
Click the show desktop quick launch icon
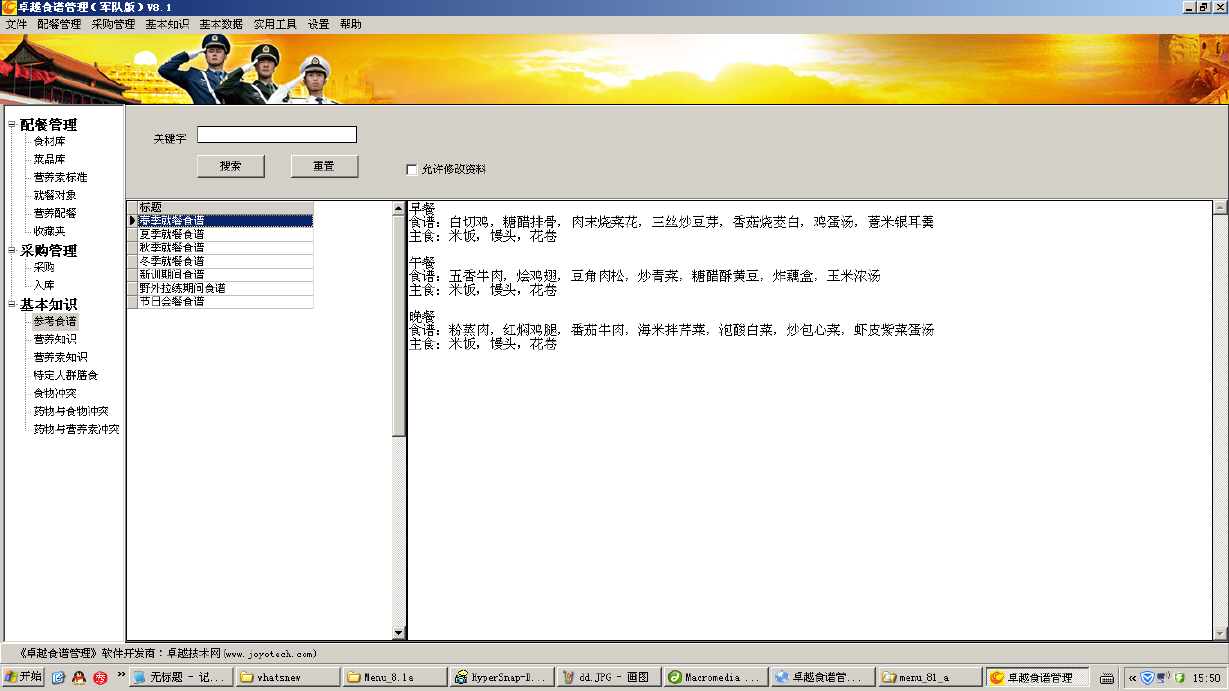(x=58, y=677)
